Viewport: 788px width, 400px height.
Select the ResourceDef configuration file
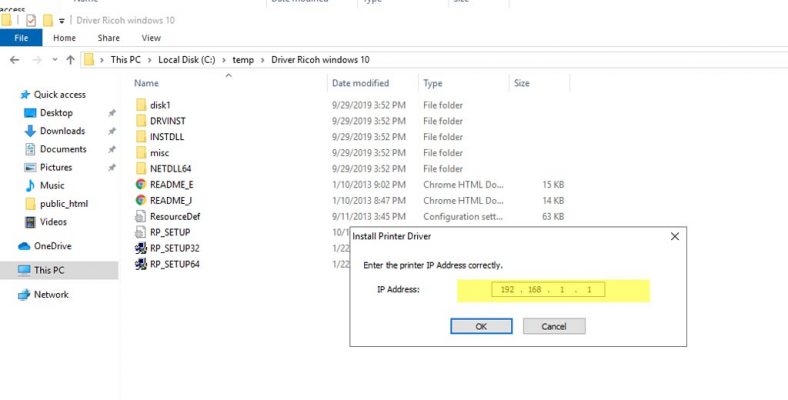pos(175,216)
